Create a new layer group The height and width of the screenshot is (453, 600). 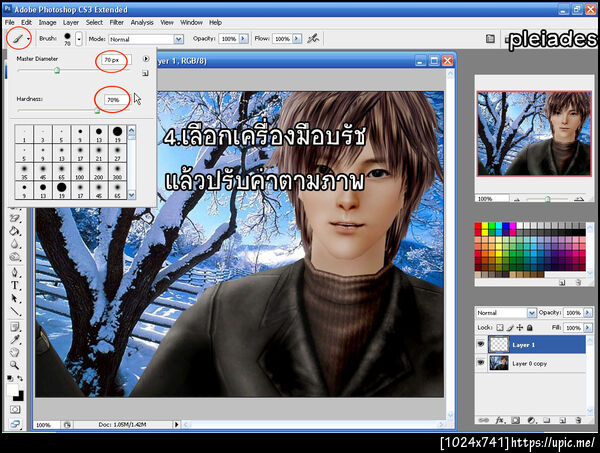[547, 420]
